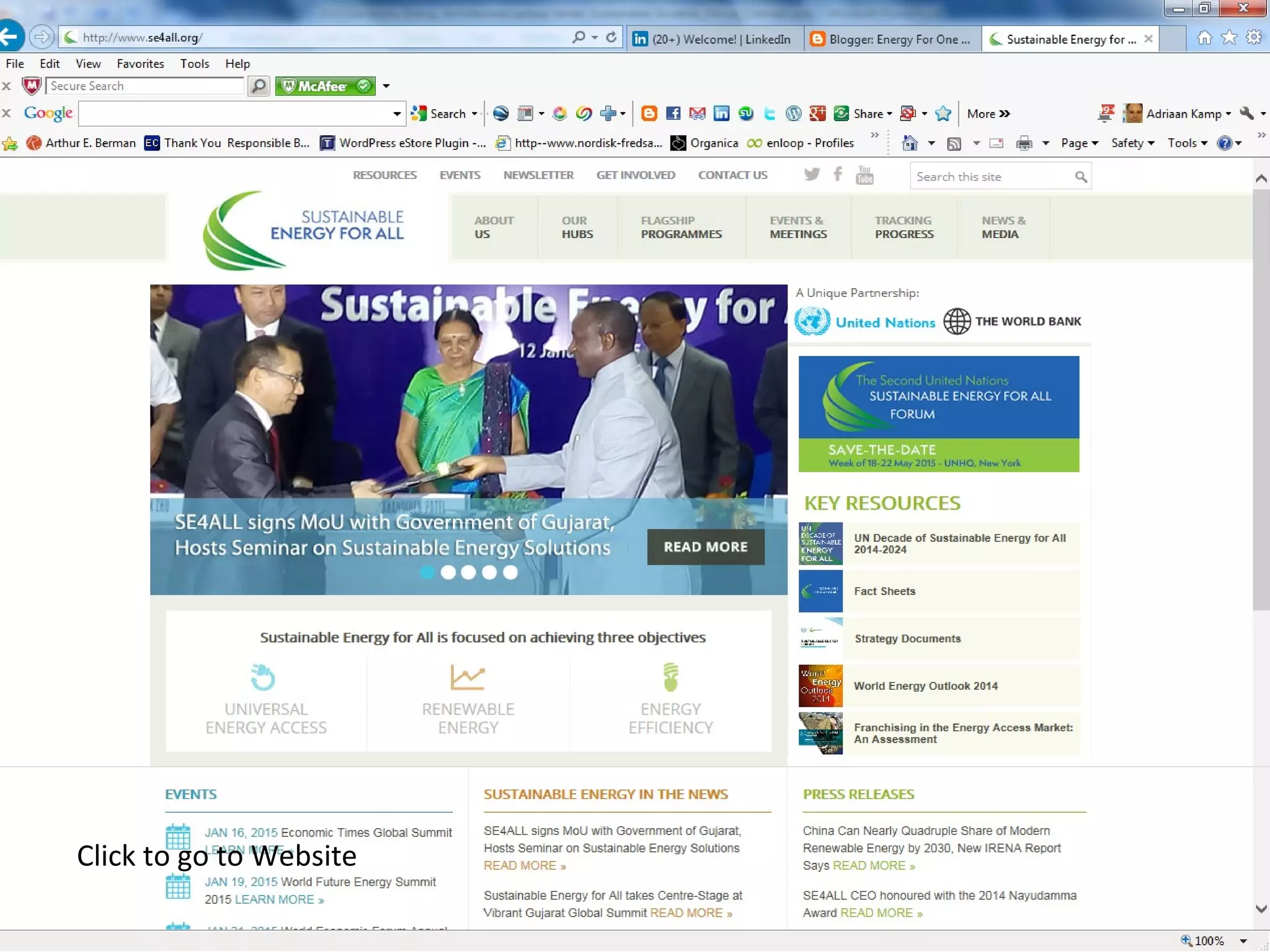Viewport: 1270px width, 952px height.
Task: Switch to Blogger: Energy For One tab
Action: pyautogui.click(x=893, y=39)
